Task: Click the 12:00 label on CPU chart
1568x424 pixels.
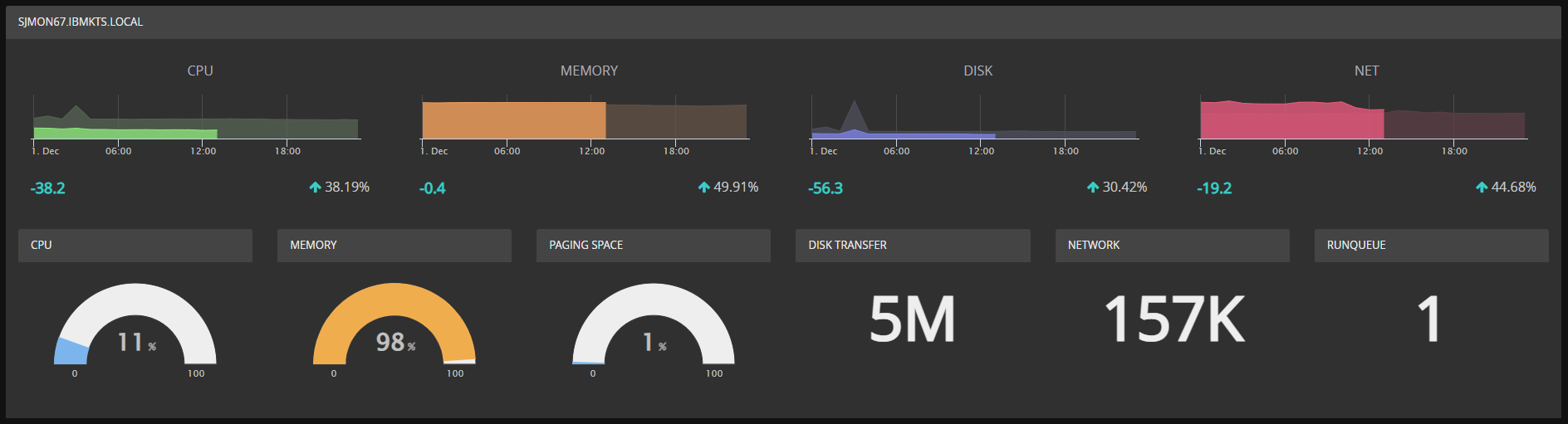Action: [203, 151]
